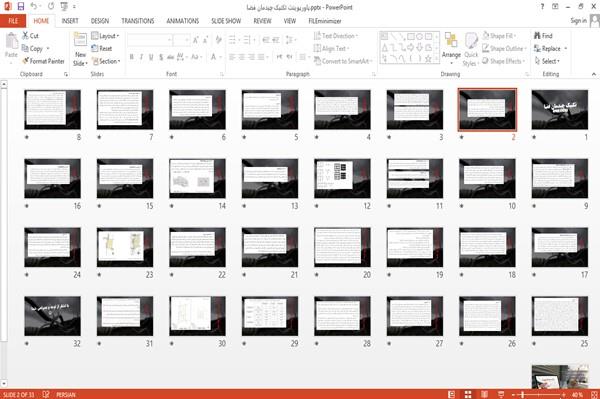Viewport: 600px width, 399px height.
Task: Increase the font size
Action: (x=196, y=40)
